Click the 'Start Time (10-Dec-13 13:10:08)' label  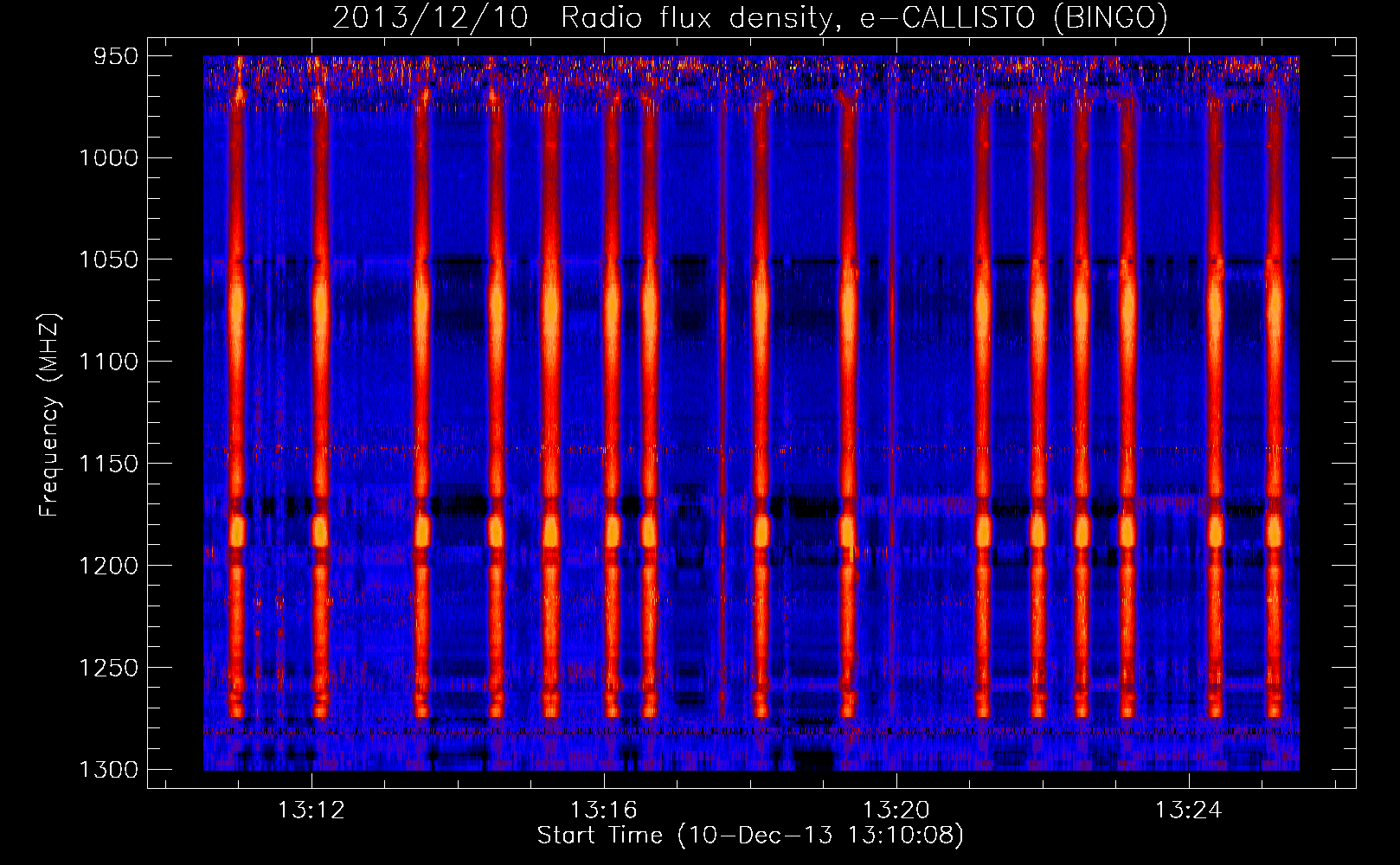coord(750,836)
